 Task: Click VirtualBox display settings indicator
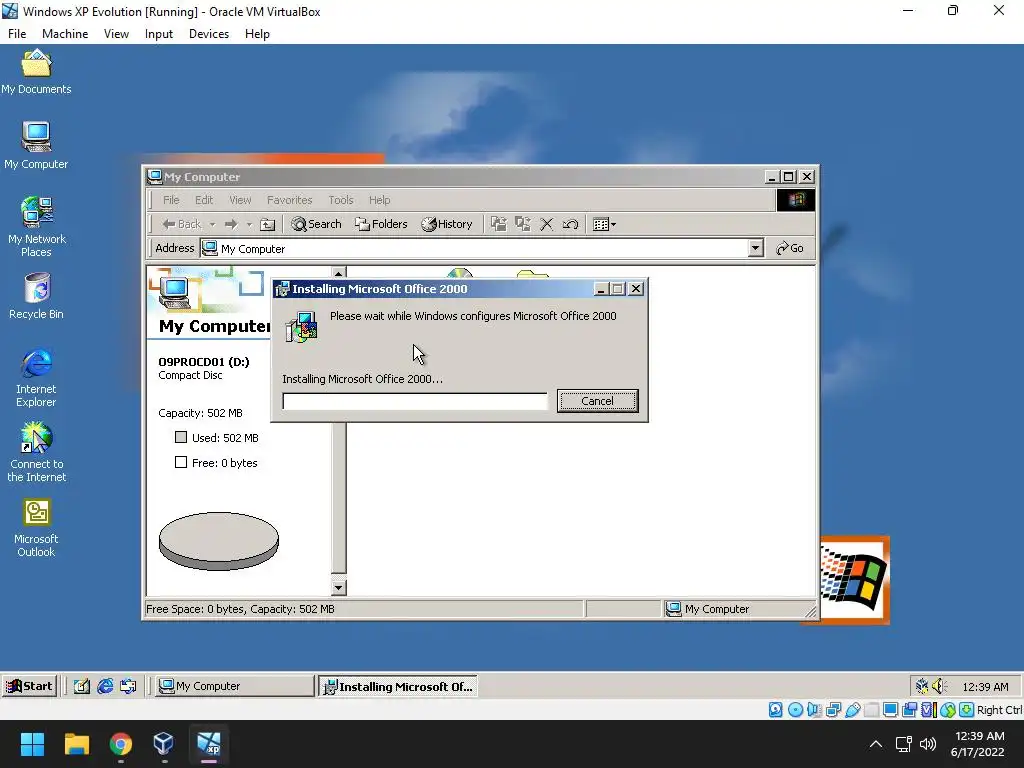pos(890,709)
